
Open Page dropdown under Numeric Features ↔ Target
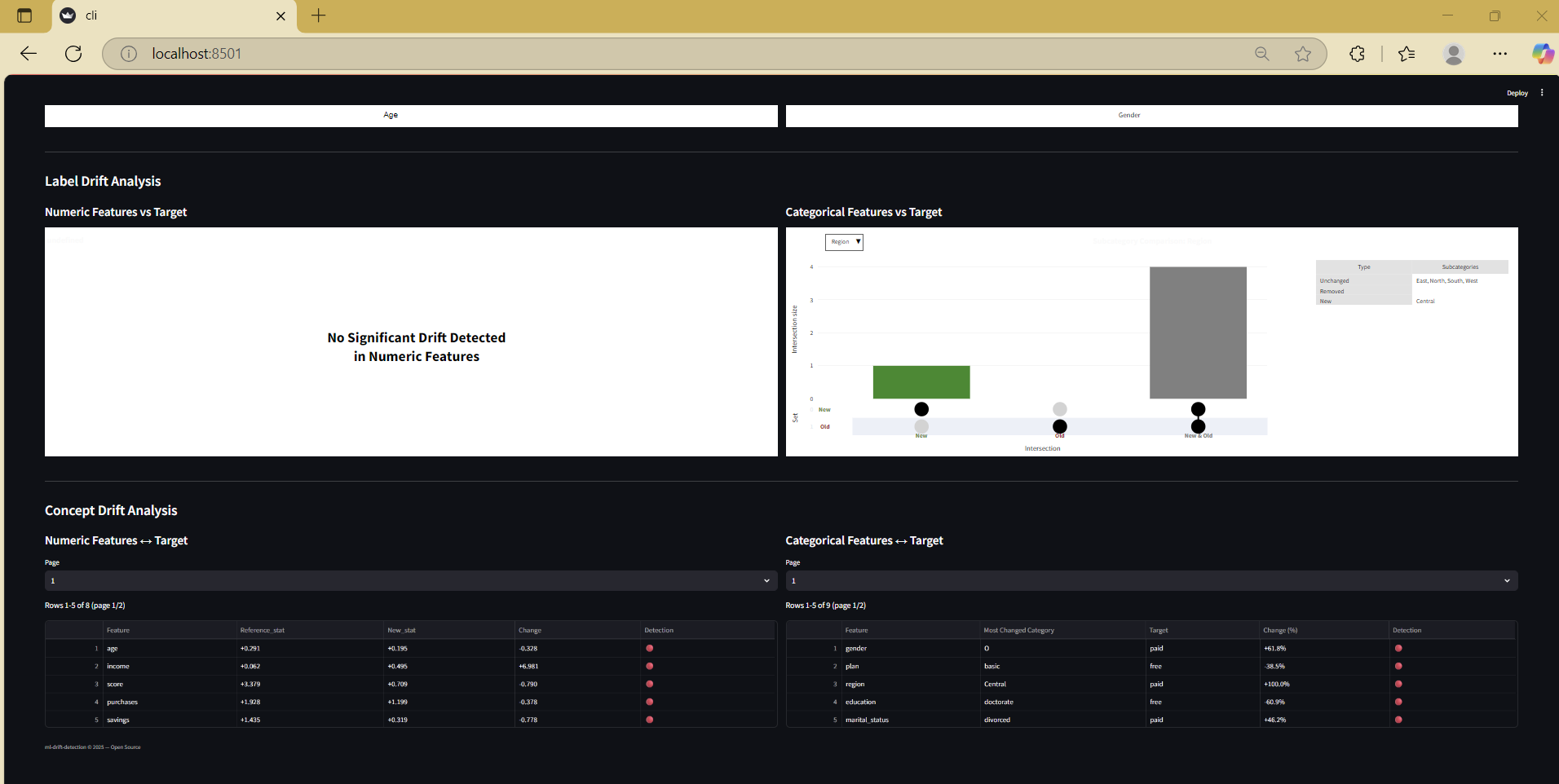411,580
